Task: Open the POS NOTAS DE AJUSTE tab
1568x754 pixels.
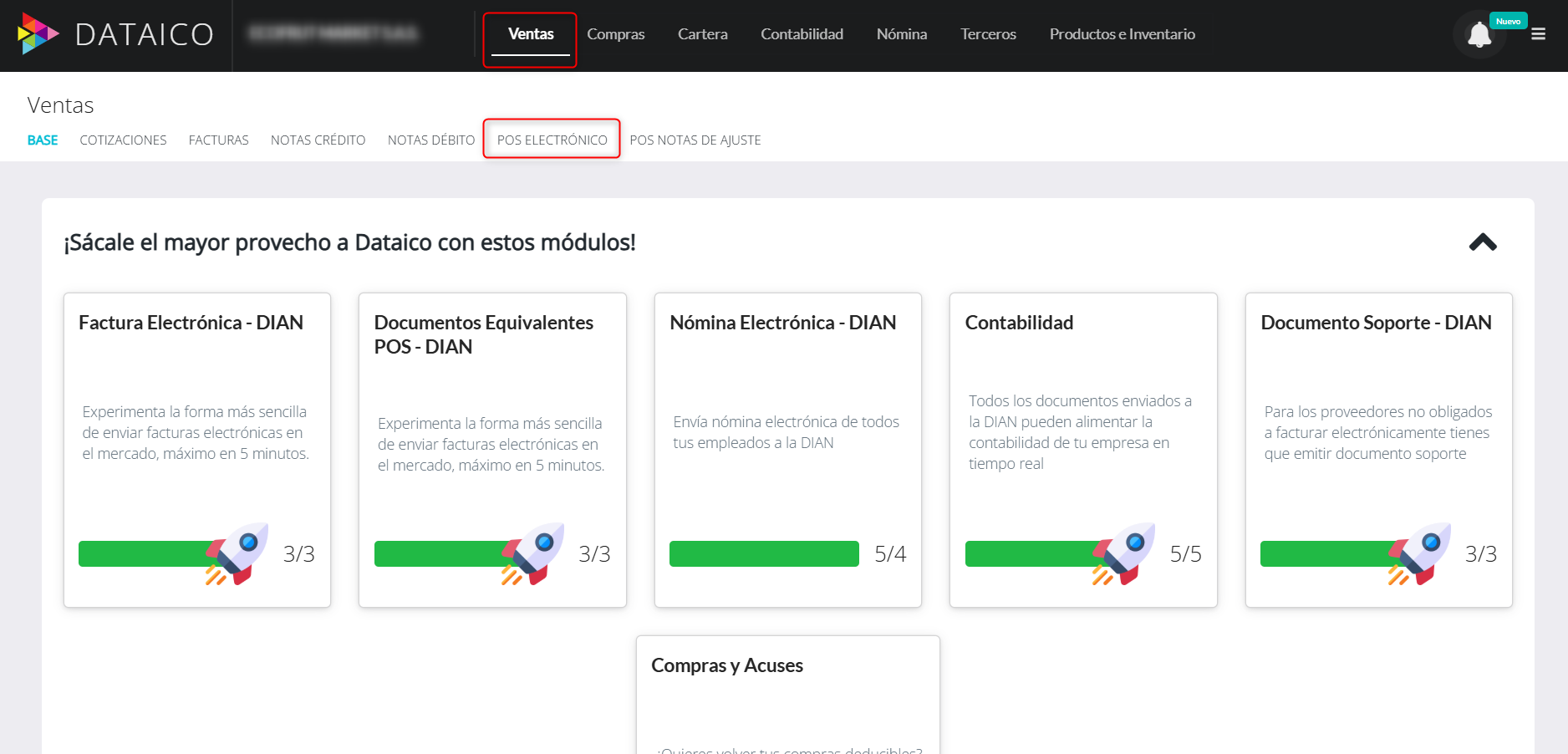Action: pos(695,140)
